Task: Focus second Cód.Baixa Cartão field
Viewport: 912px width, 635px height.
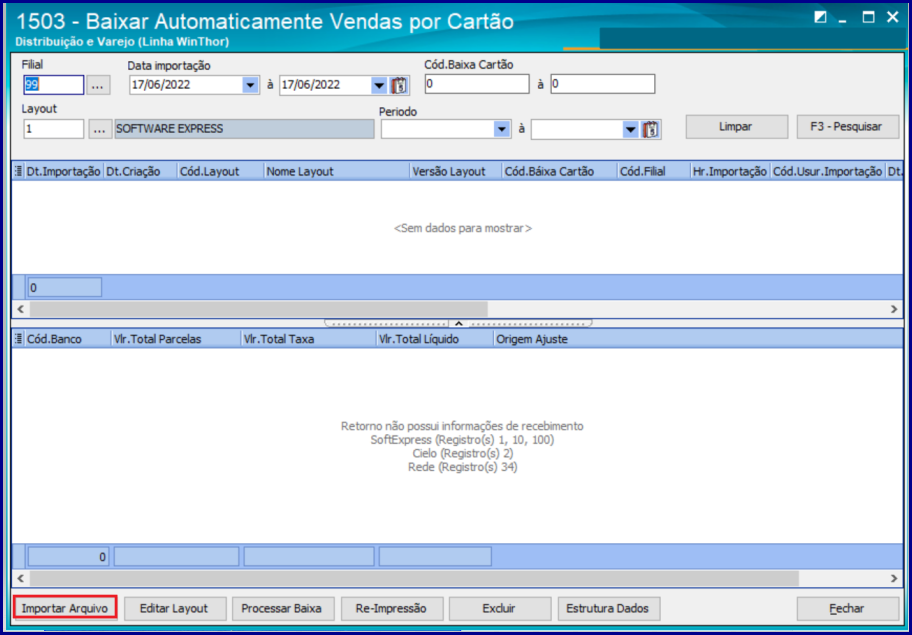Action: (x=603, y=84)
